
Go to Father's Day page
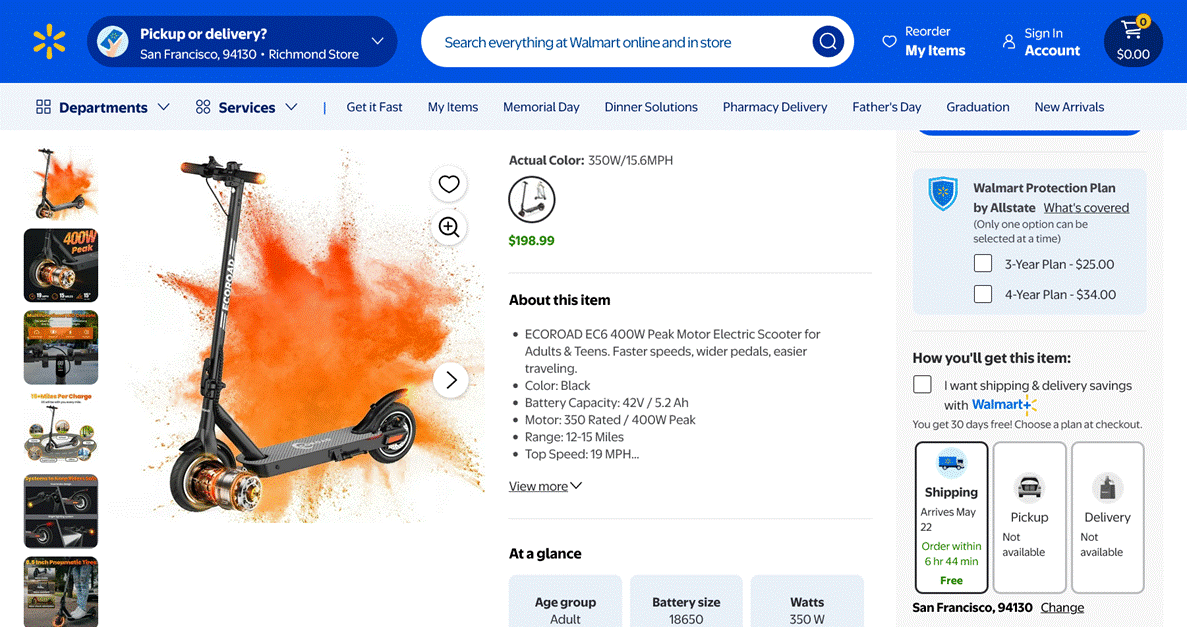pos(886,107)
